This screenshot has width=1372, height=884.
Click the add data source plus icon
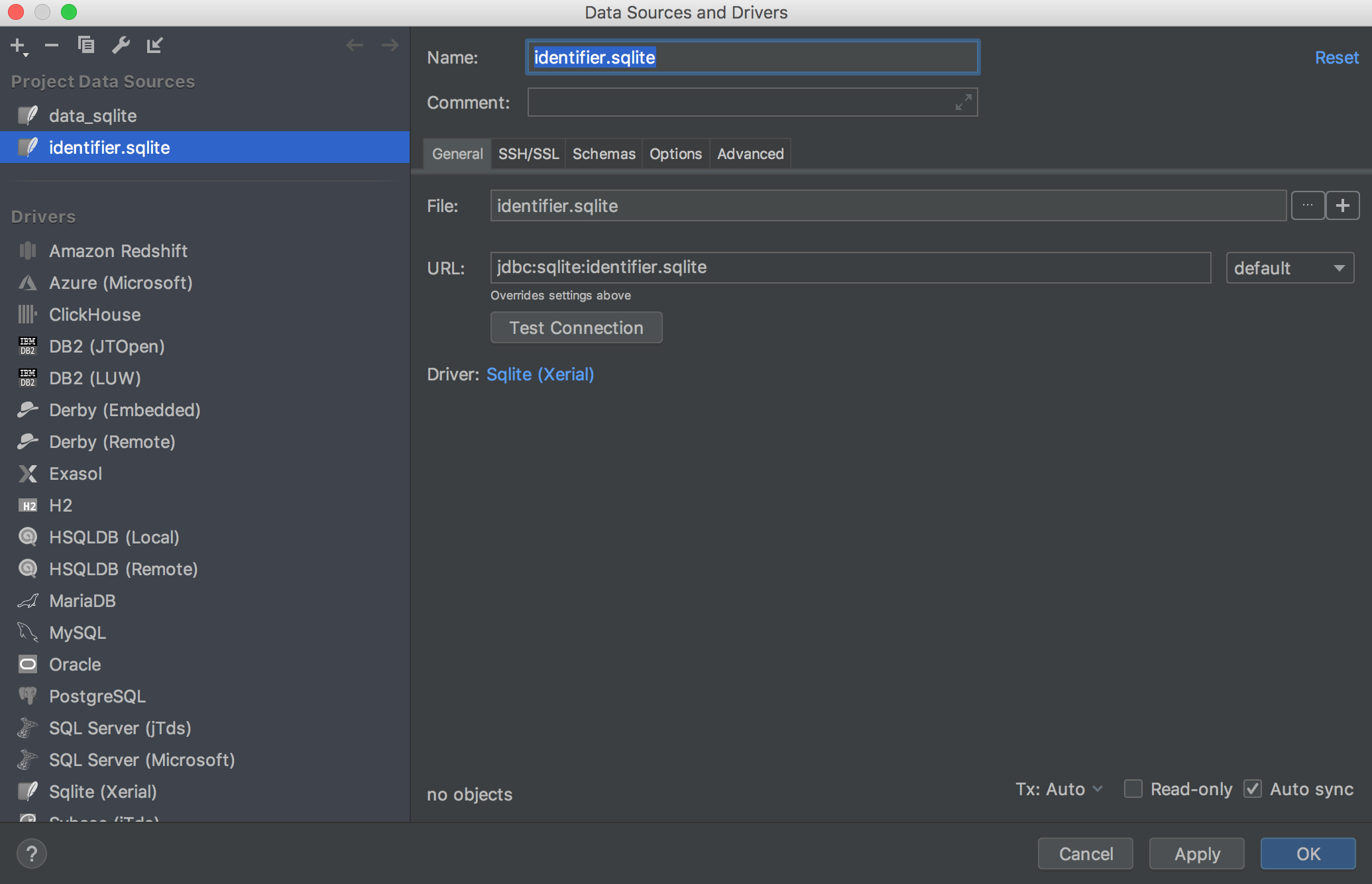(x=18, y=45)
